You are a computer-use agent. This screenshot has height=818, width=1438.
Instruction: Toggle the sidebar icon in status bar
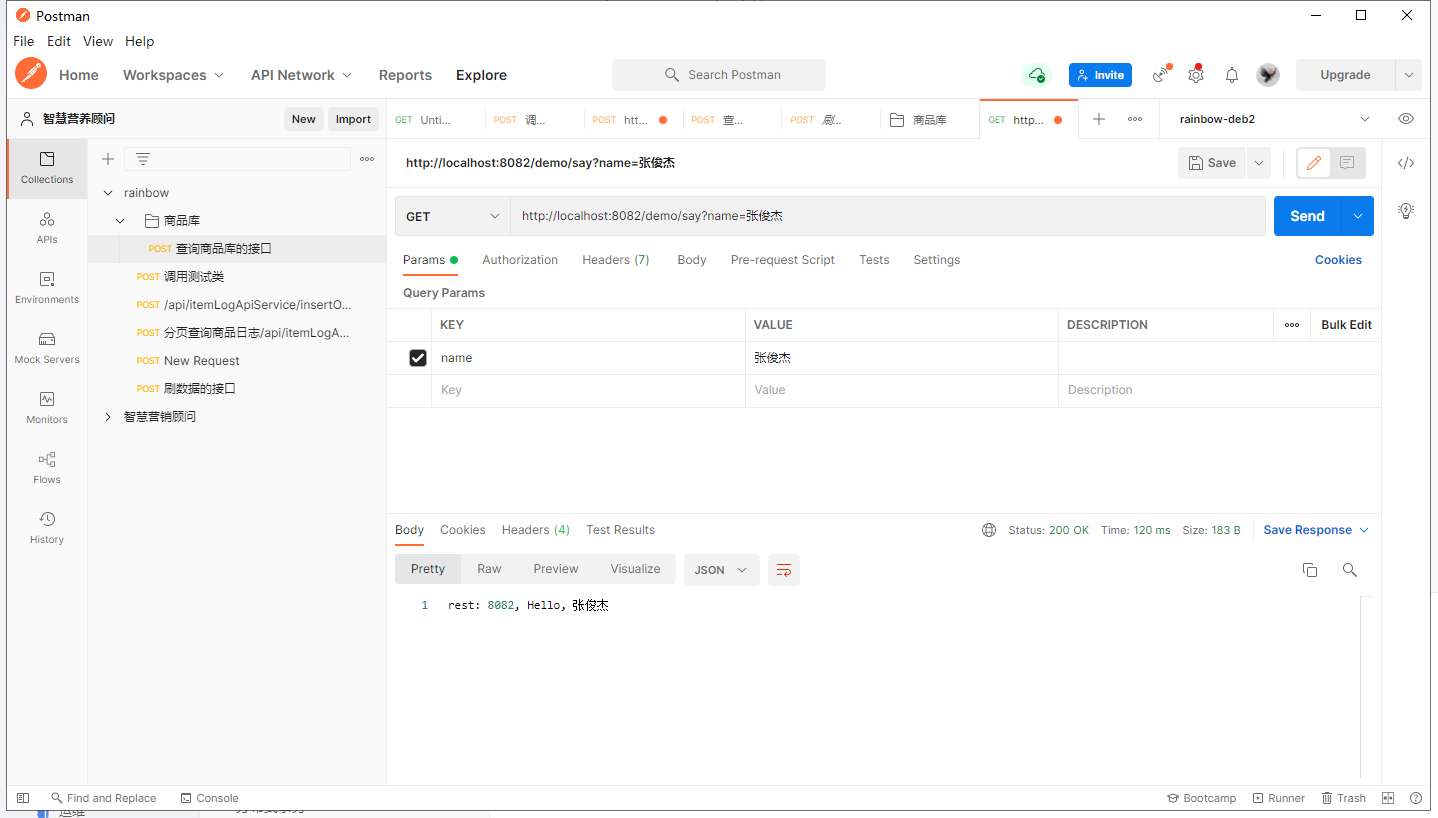[x=23, y=798]
